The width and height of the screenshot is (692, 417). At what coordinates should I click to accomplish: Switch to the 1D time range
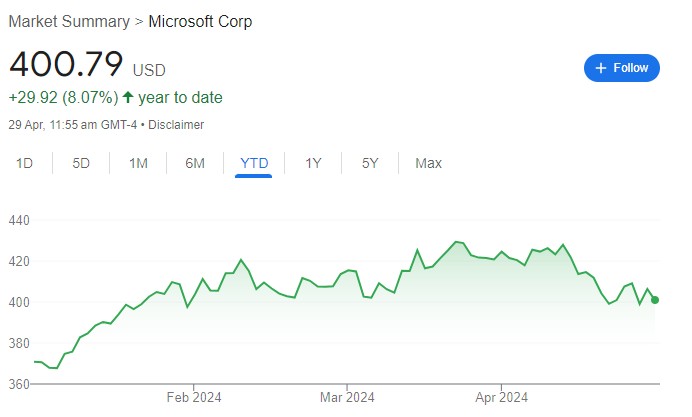[25, 163]
